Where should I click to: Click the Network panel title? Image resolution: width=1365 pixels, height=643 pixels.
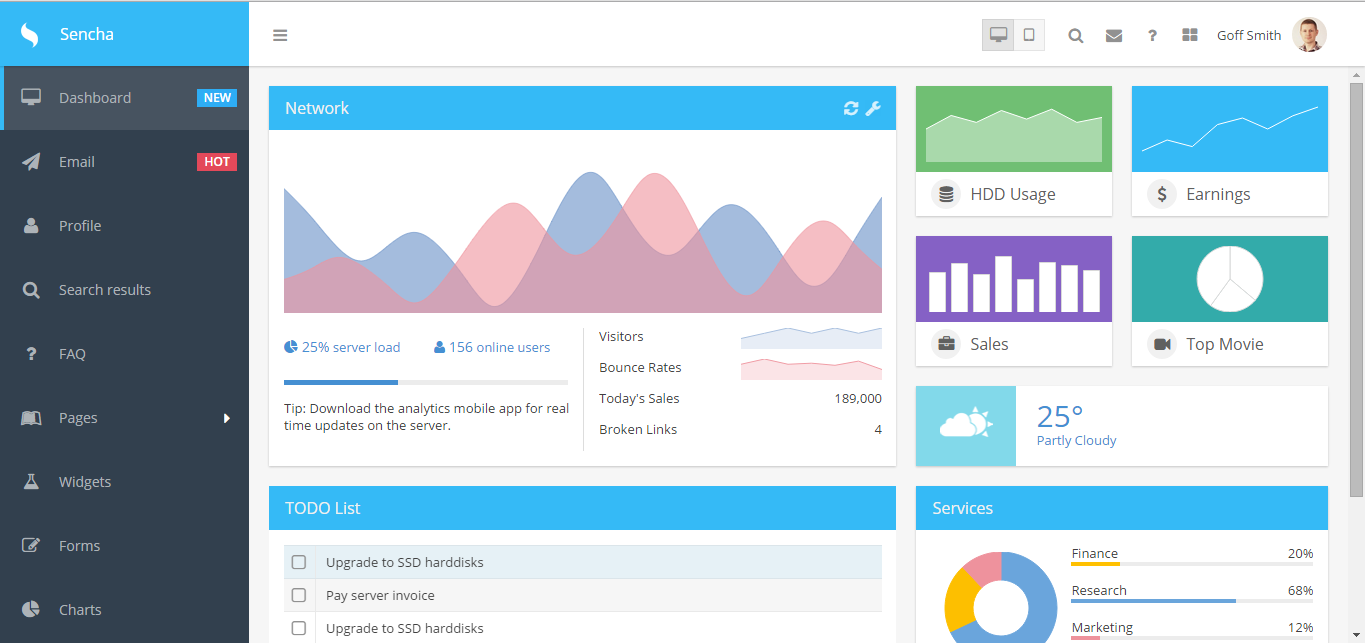[317, 108]
